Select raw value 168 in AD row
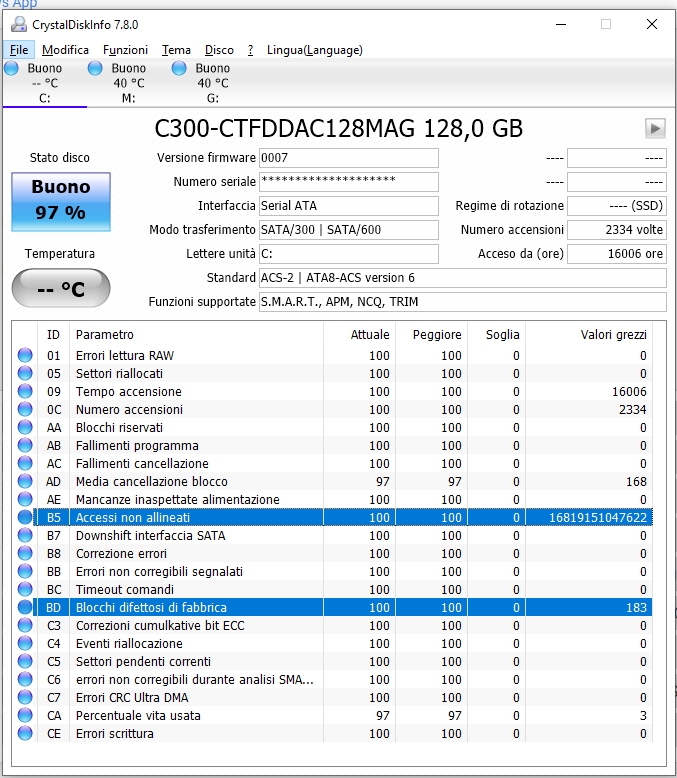This screenshot has height=778, width=677. click(x=636, y=481)
